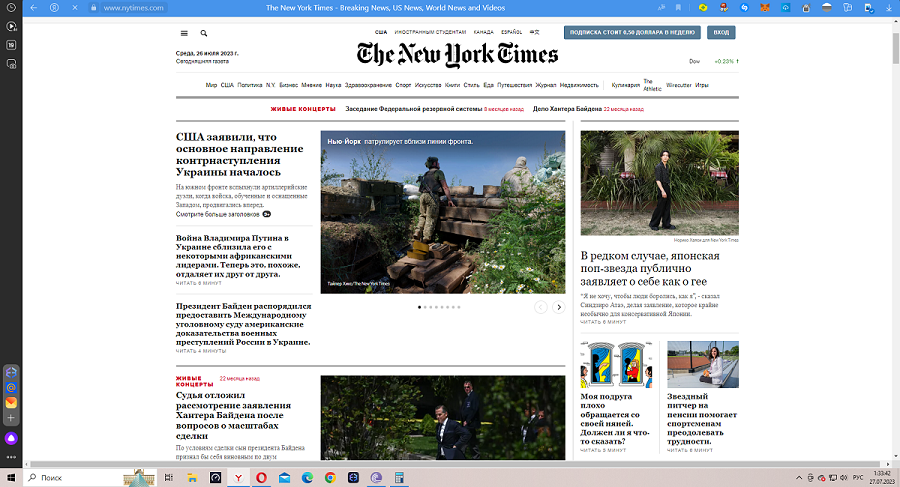Switch to the 'Español' edition
The image size is (900, 487).
(511, 32)
